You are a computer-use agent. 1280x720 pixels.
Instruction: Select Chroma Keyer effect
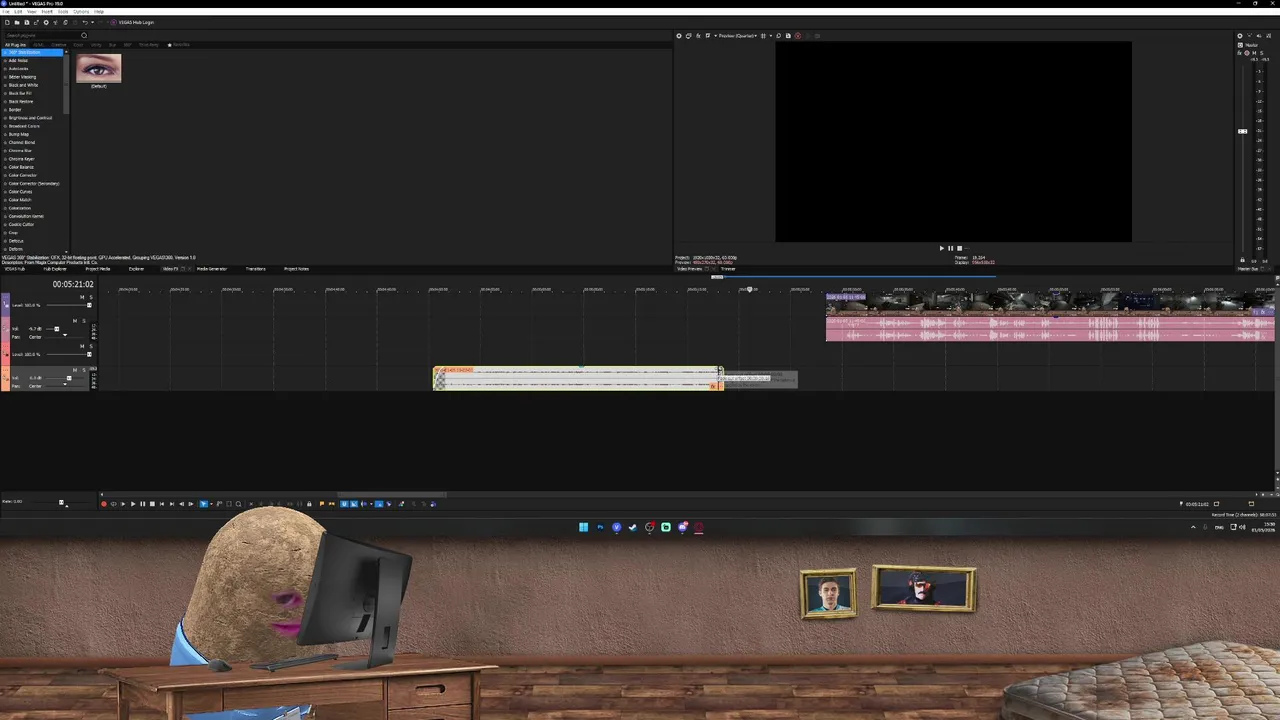(x=21, y=159)
